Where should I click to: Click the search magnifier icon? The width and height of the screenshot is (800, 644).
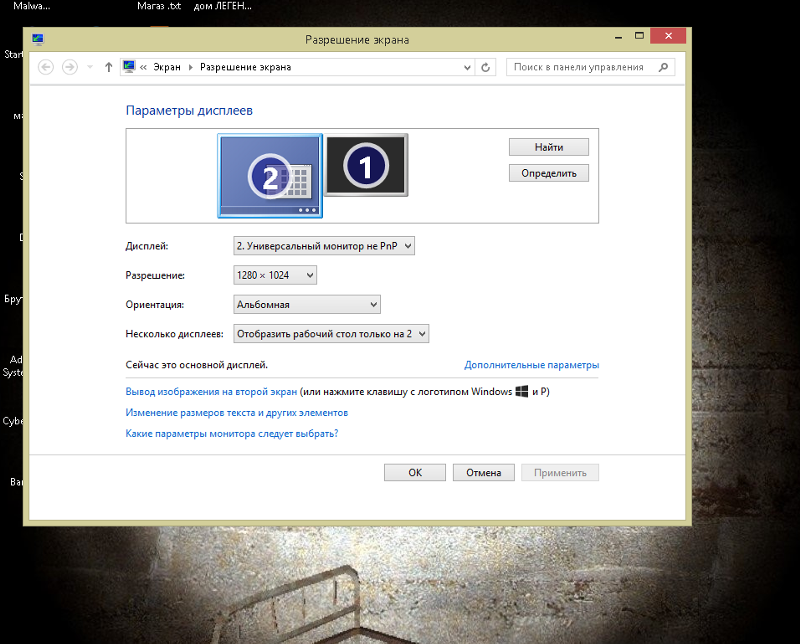point(663,67)
